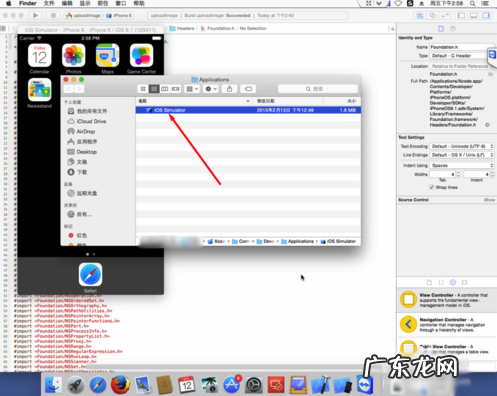The image size is (497, 396).
Task: Switch Finder window to column view
Action: [x=164, y=89]
